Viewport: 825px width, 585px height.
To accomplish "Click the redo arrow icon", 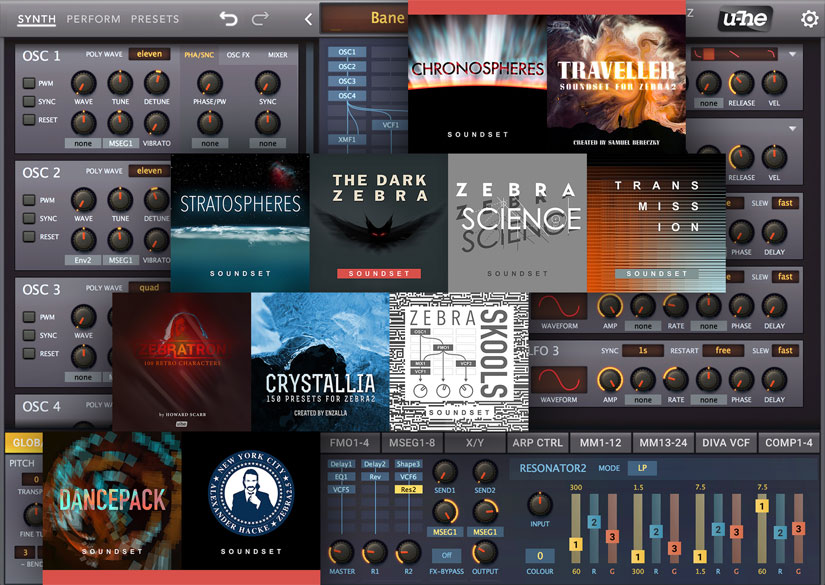I will click(261, 19).
